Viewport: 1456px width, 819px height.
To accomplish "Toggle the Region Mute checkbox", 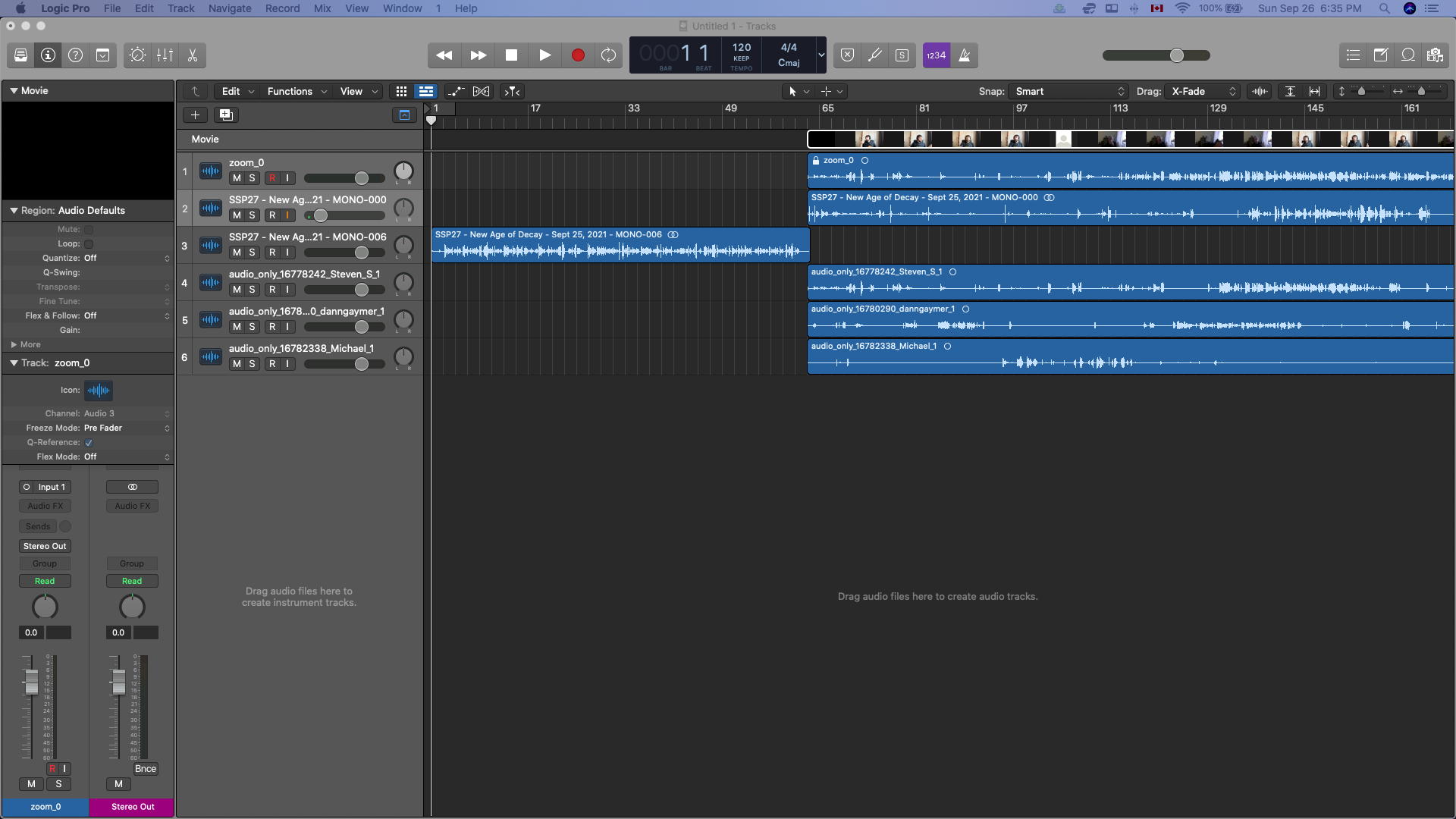I will pos(89,230).
